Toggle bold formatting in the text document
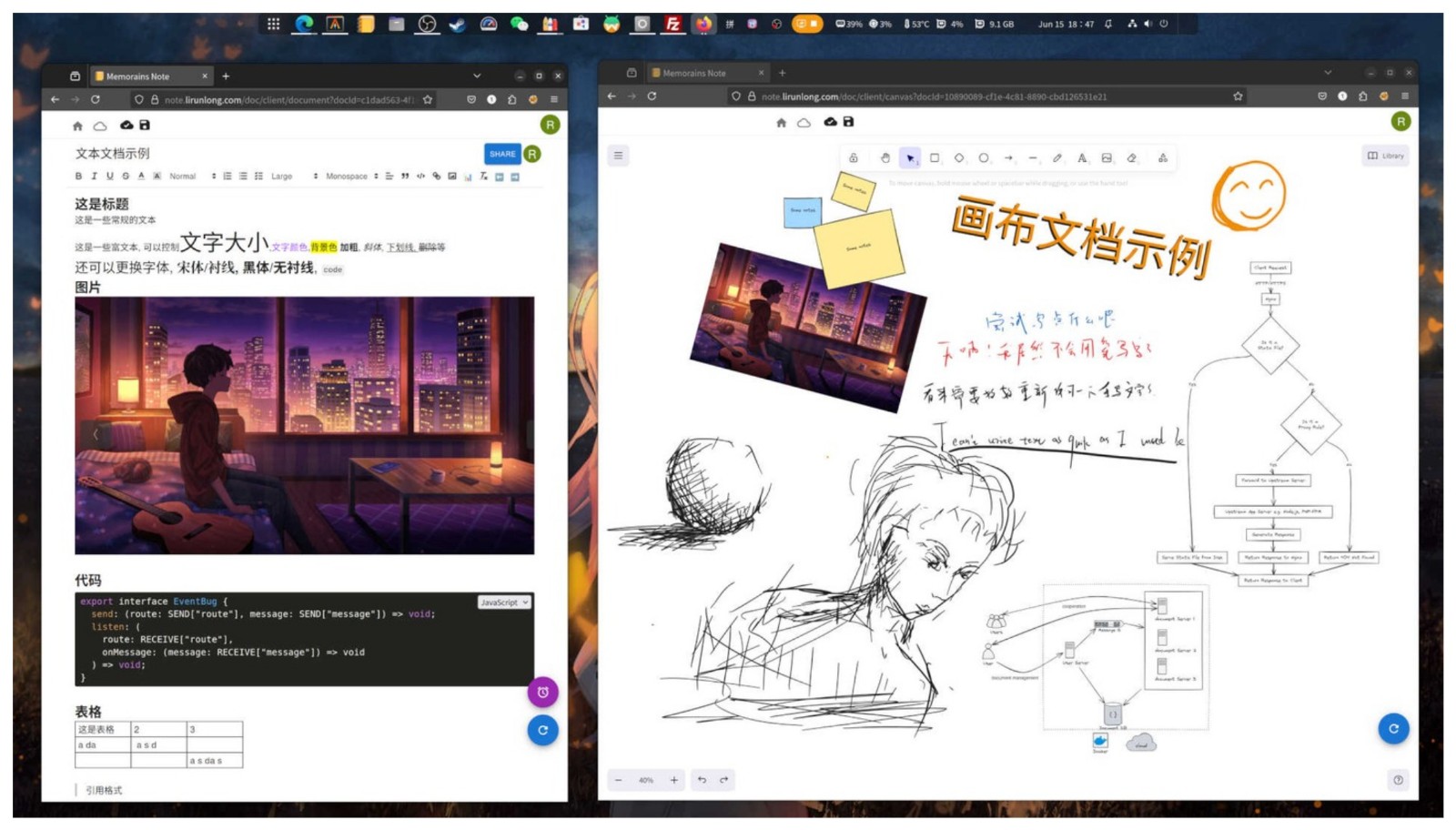 (x=78, y=177)
